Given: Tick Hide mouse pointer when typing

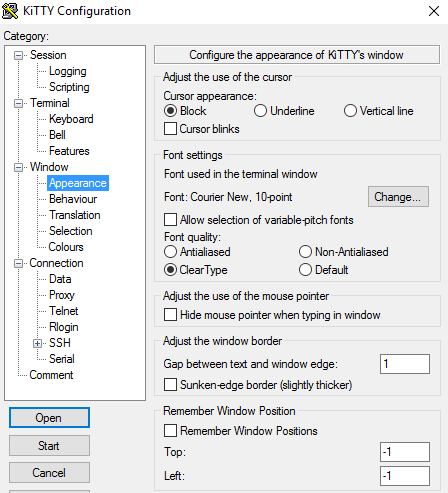Looking at the screenshot, I should tap(272, 315).
